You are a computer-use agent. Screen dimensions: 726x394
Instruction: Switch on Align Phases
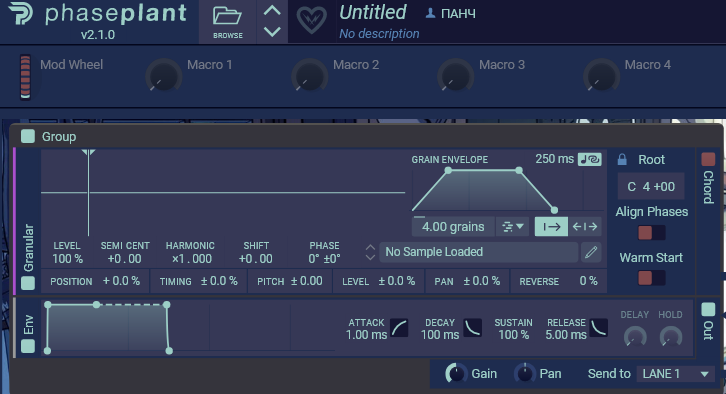tap(651, 232)
